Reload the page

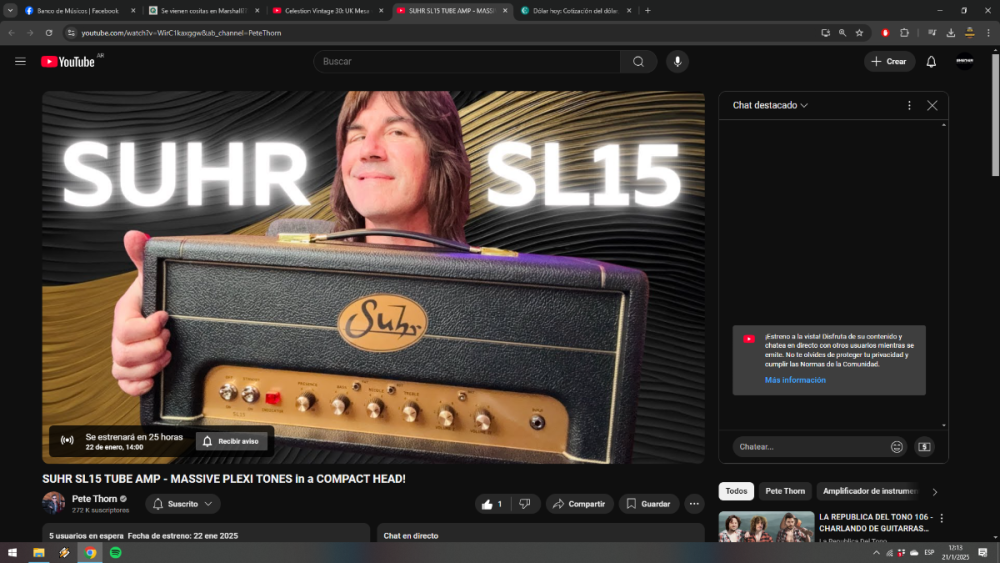(x=48, y=33)
